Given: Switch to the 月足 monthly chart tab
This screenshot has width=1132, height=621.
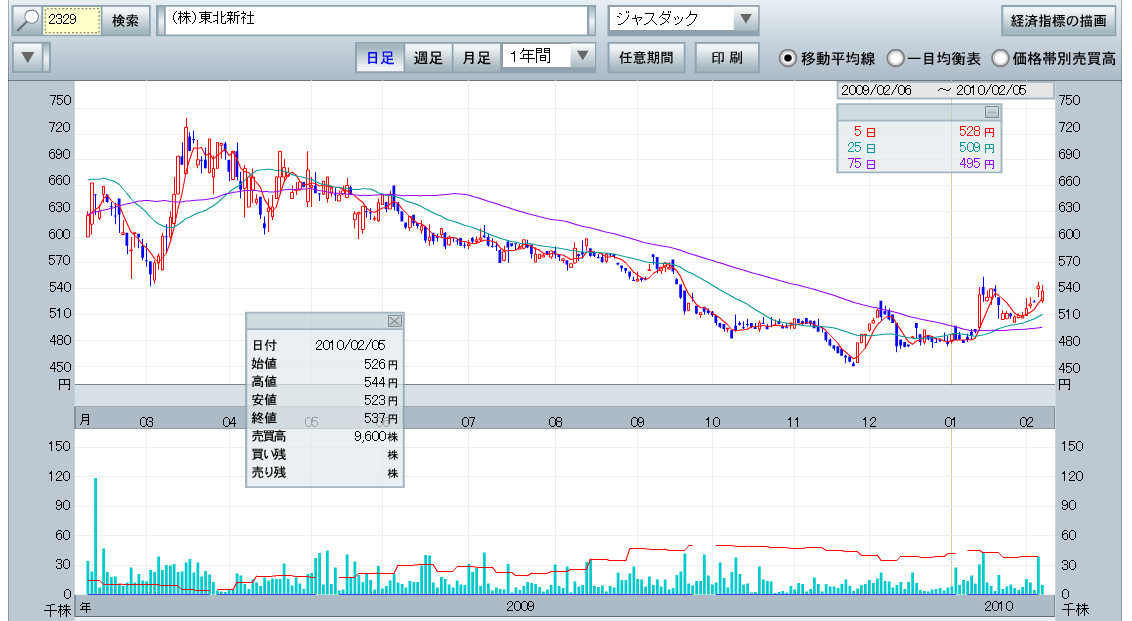Looking at the screenshot, I should point(476,58).
